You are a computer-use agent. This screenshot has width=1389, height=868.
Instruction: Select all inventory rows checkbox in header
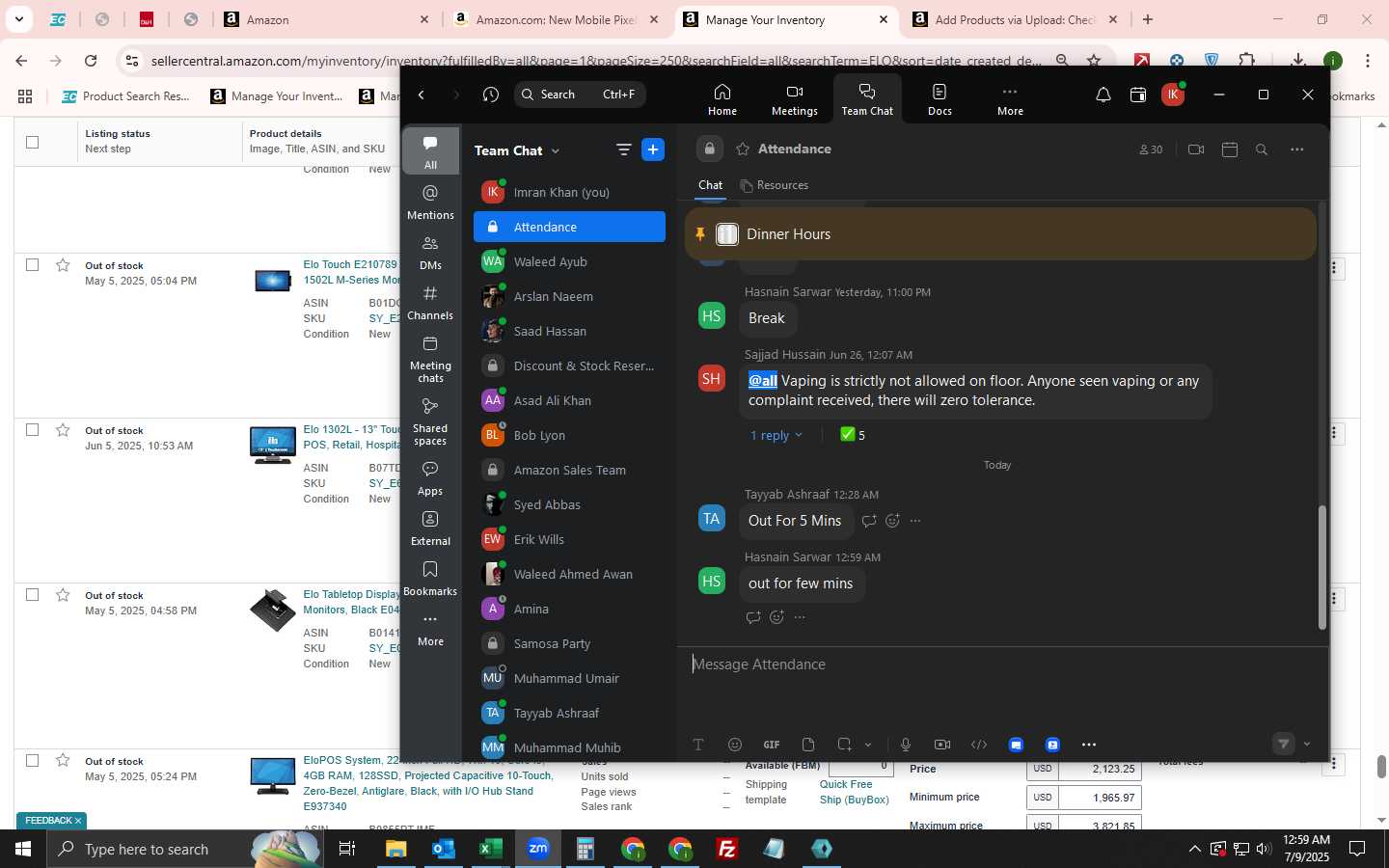pos(32,142)
